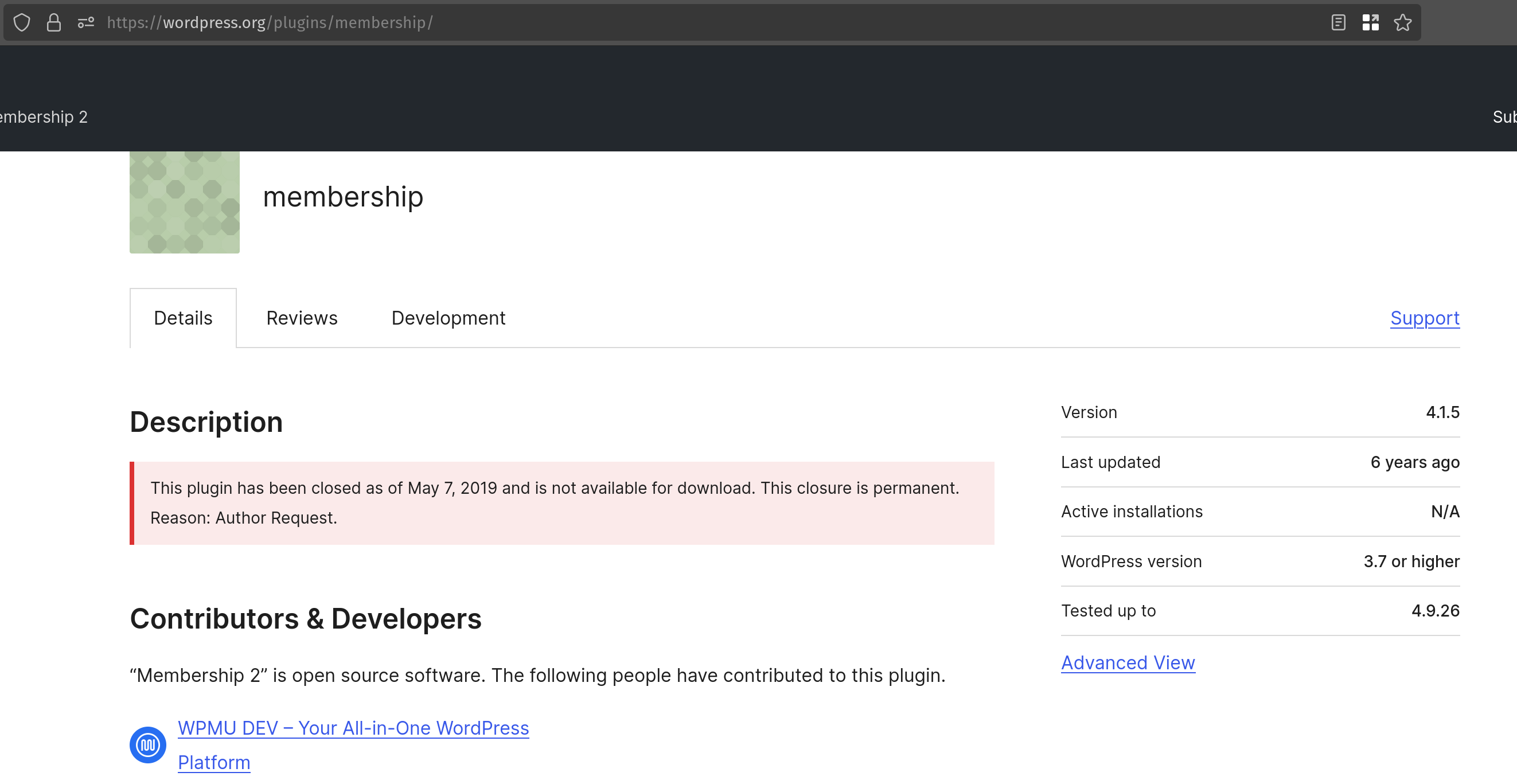Click the Description section heading
Screen dimensions: 1517x784
pos(206,422)
